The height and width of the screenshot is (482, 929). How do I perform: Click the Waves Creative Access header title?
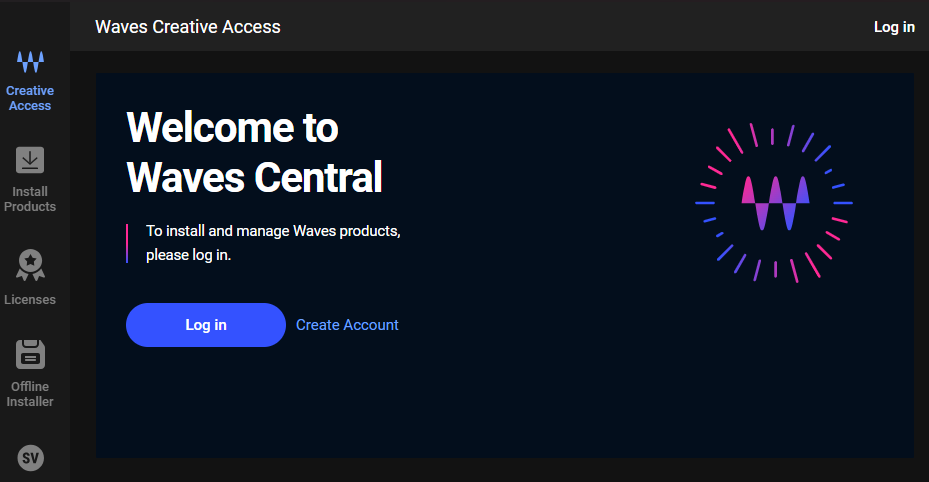click(188, 27)
